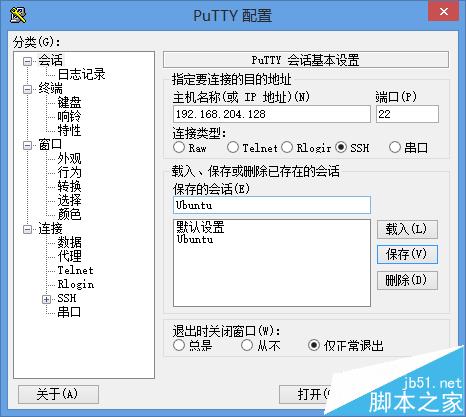Click the PuTTY icon in title bar
This screenshot has height=417, width=466.
click(18, 15)
